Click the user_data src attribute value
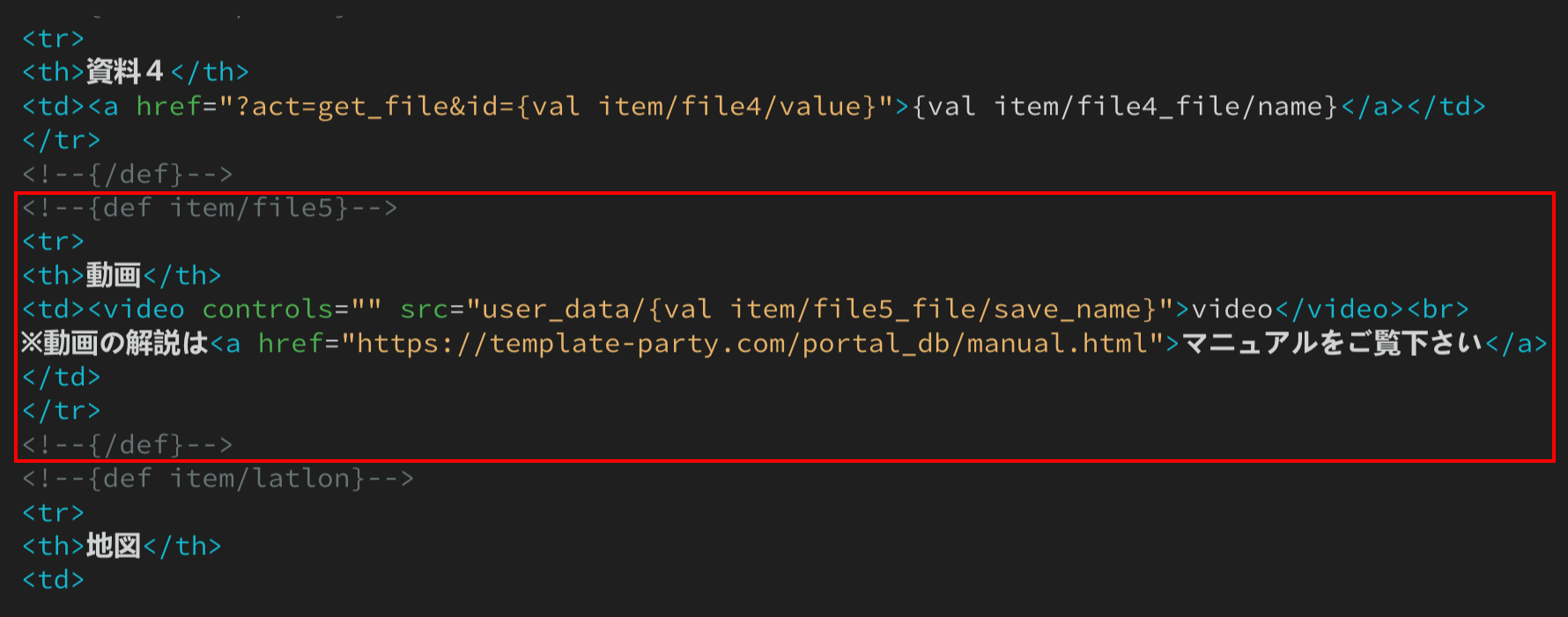 pos(820,309)
